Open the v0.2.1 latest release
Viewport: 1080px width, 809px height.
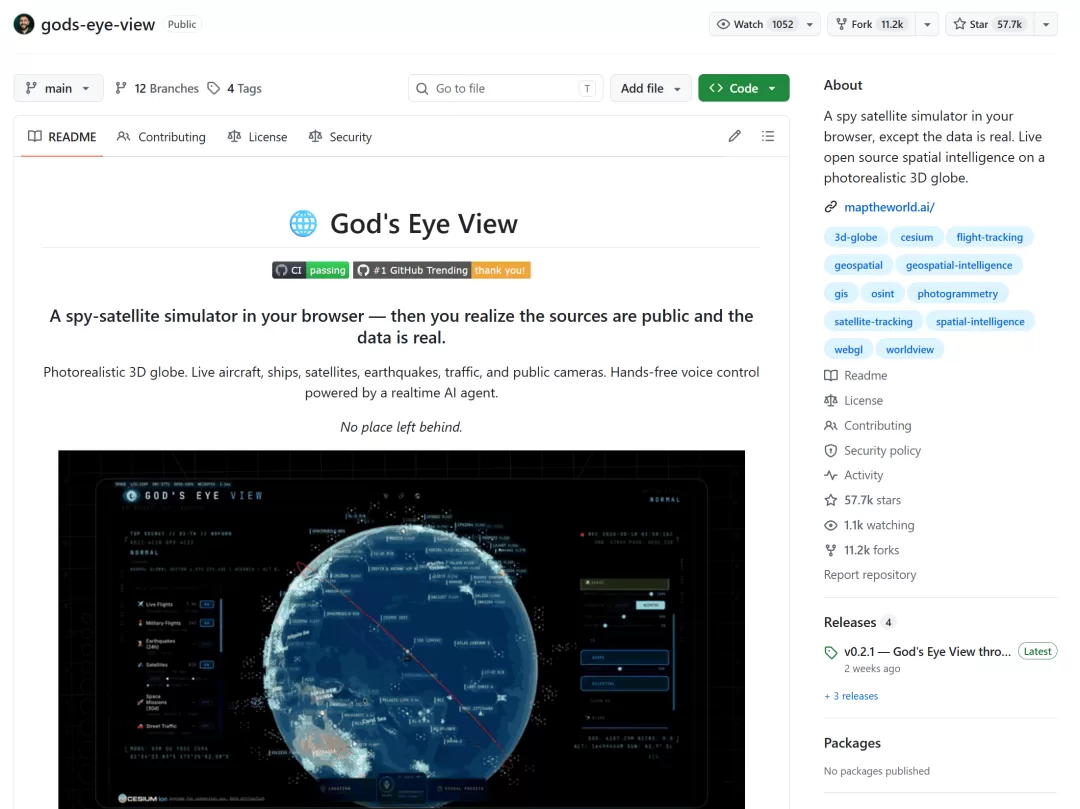click(x=927, y=651)
